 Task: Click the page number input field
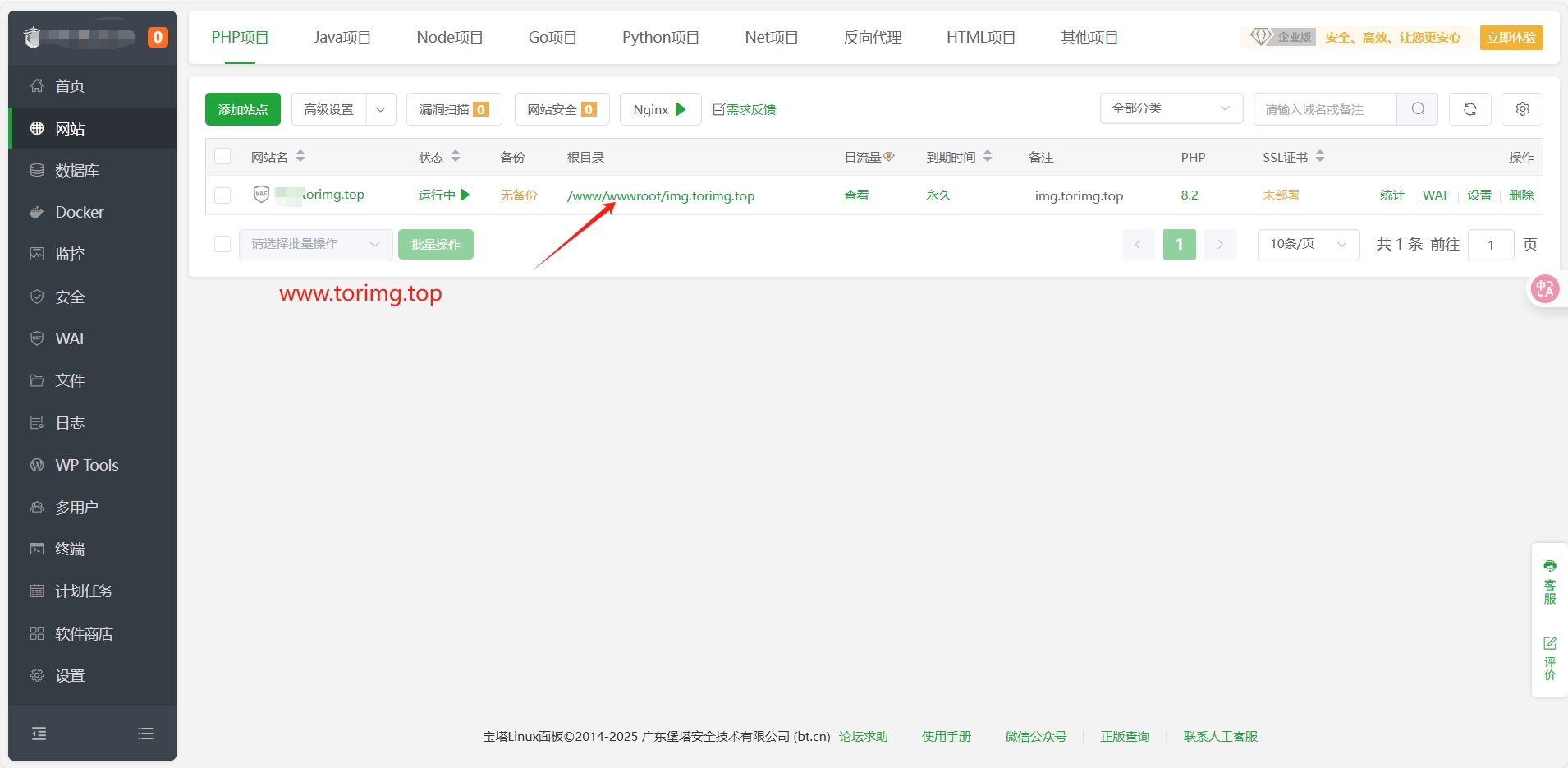point(1492,244)
